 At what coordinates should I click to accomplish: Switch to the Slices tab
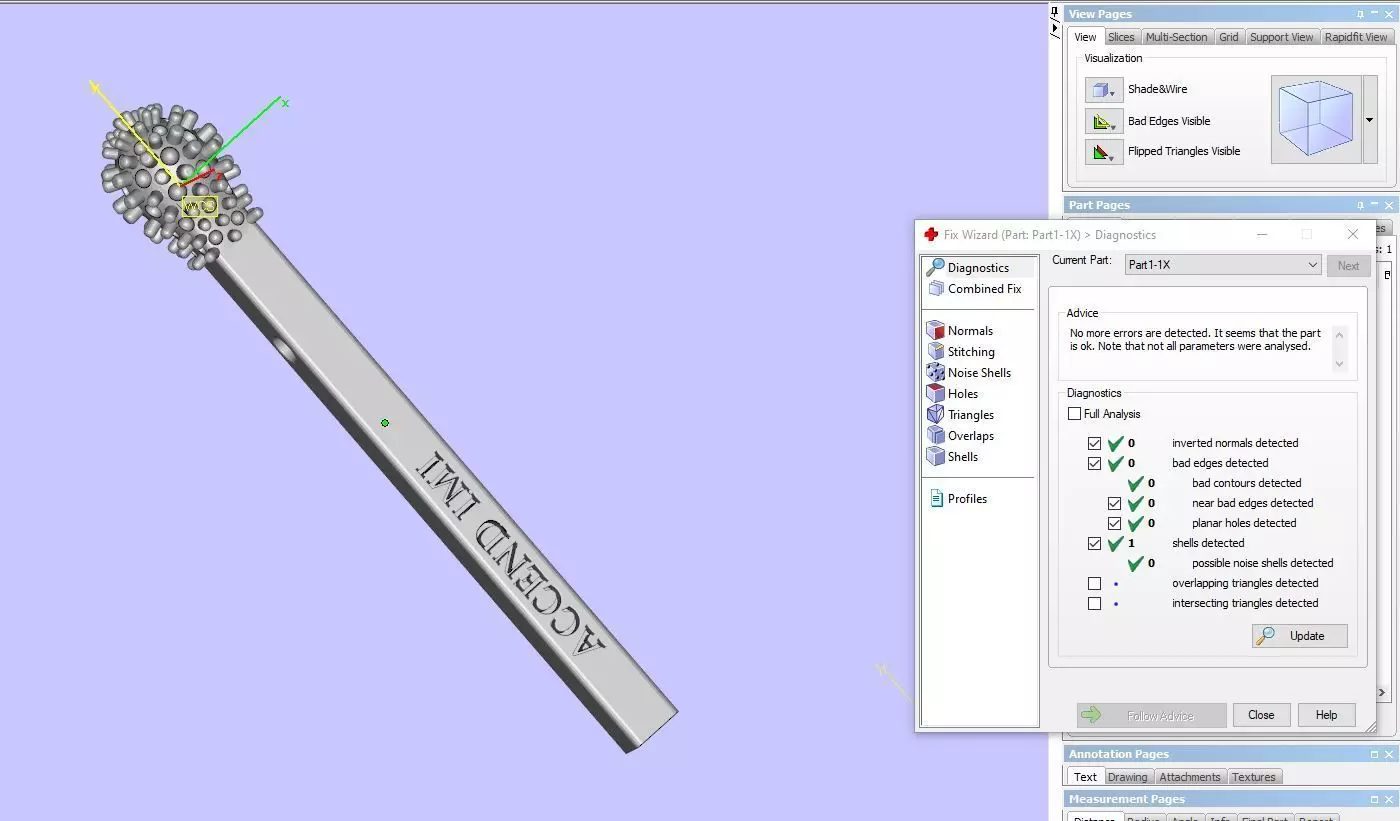1121,37
